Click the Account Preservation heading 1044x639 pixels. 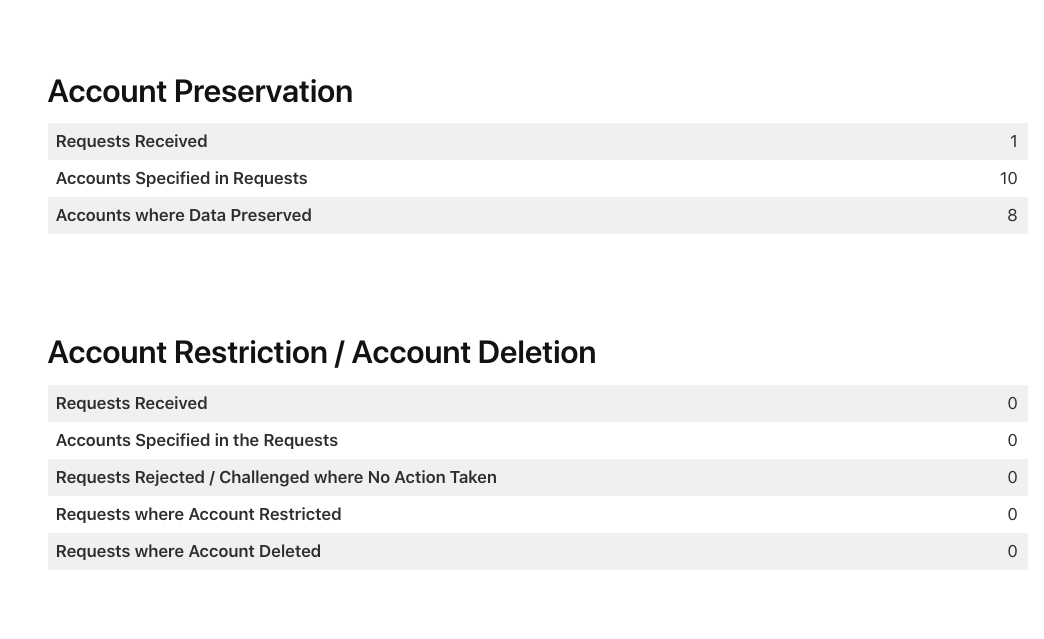(200, 91)
